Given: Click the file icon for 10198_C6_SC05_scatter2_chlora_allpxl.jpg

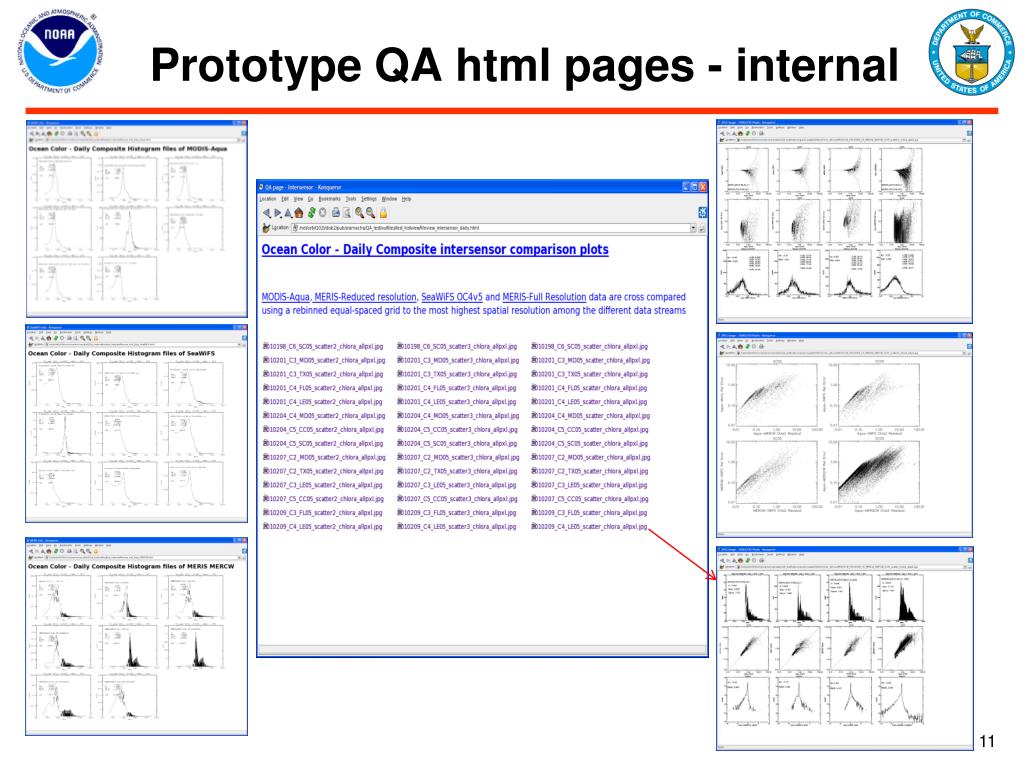Looking at the screenshot, I should [266, 347].
